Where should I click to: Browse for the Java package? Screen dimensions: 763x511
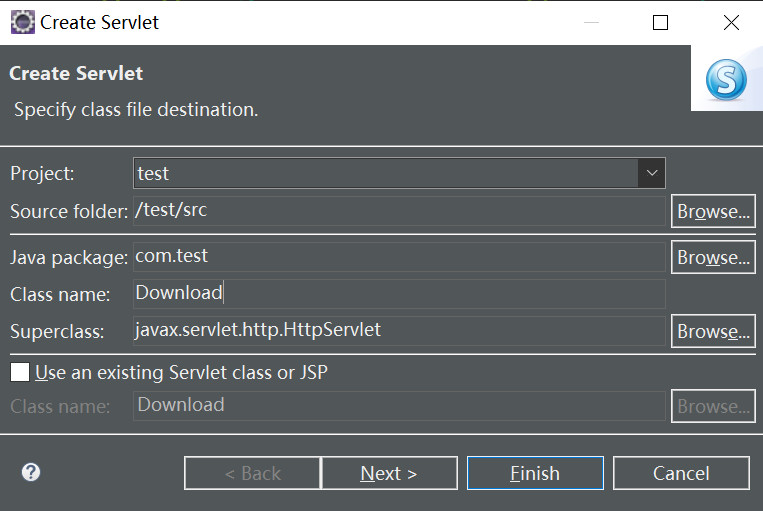[x=713, y=257]
